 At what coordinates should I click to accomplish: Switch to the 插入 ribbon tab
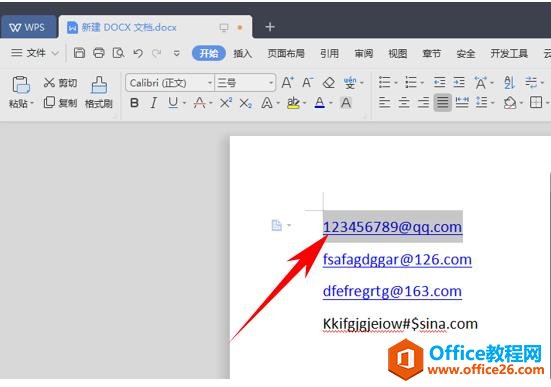243,53
